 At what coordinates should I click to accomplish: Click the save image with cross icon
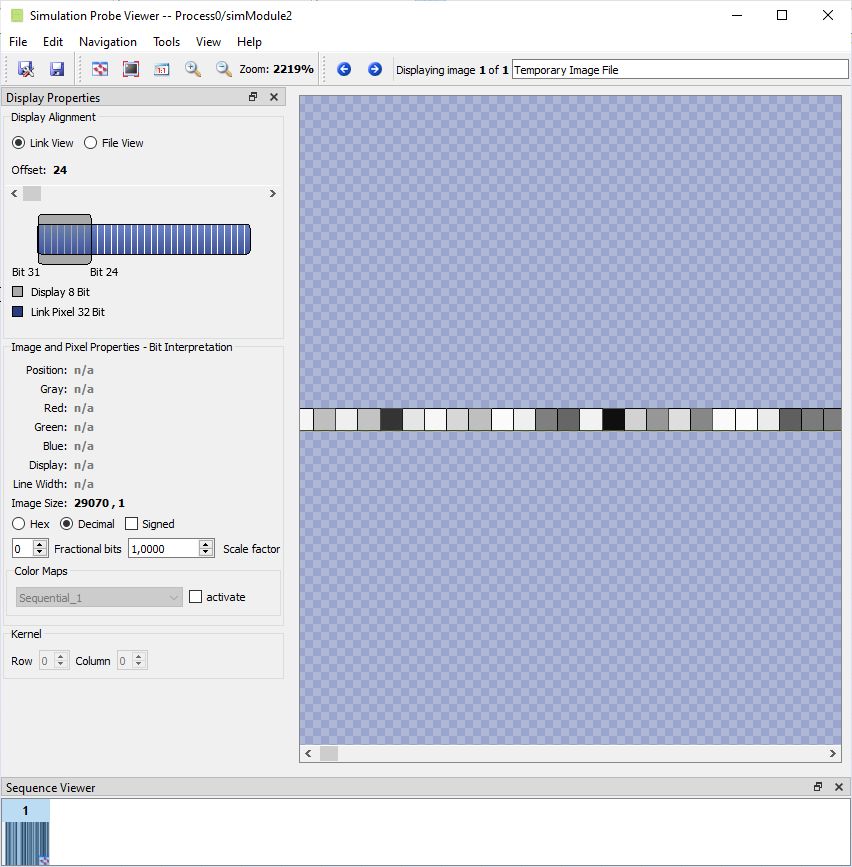(25, 69)
